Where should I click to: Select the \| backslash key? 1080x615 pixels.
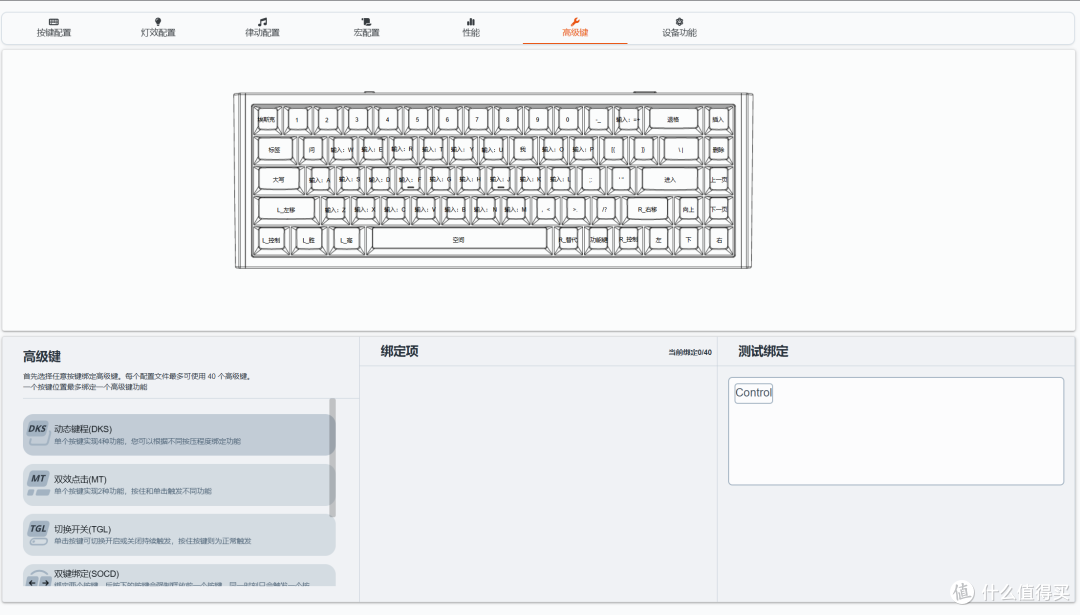click(681, 149)
